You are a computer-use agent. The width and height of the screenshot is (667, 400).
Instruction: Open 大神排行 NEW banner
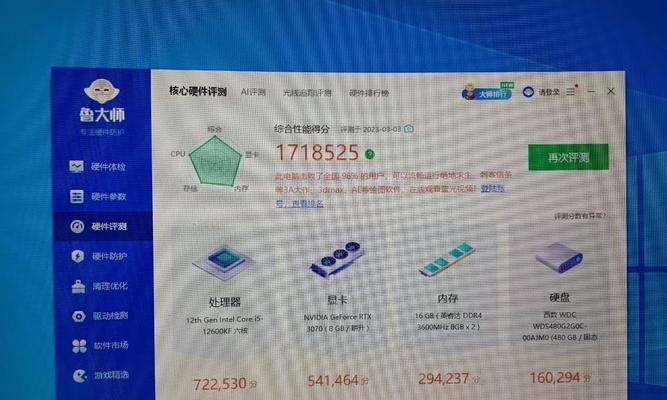(x=488, y=91)
